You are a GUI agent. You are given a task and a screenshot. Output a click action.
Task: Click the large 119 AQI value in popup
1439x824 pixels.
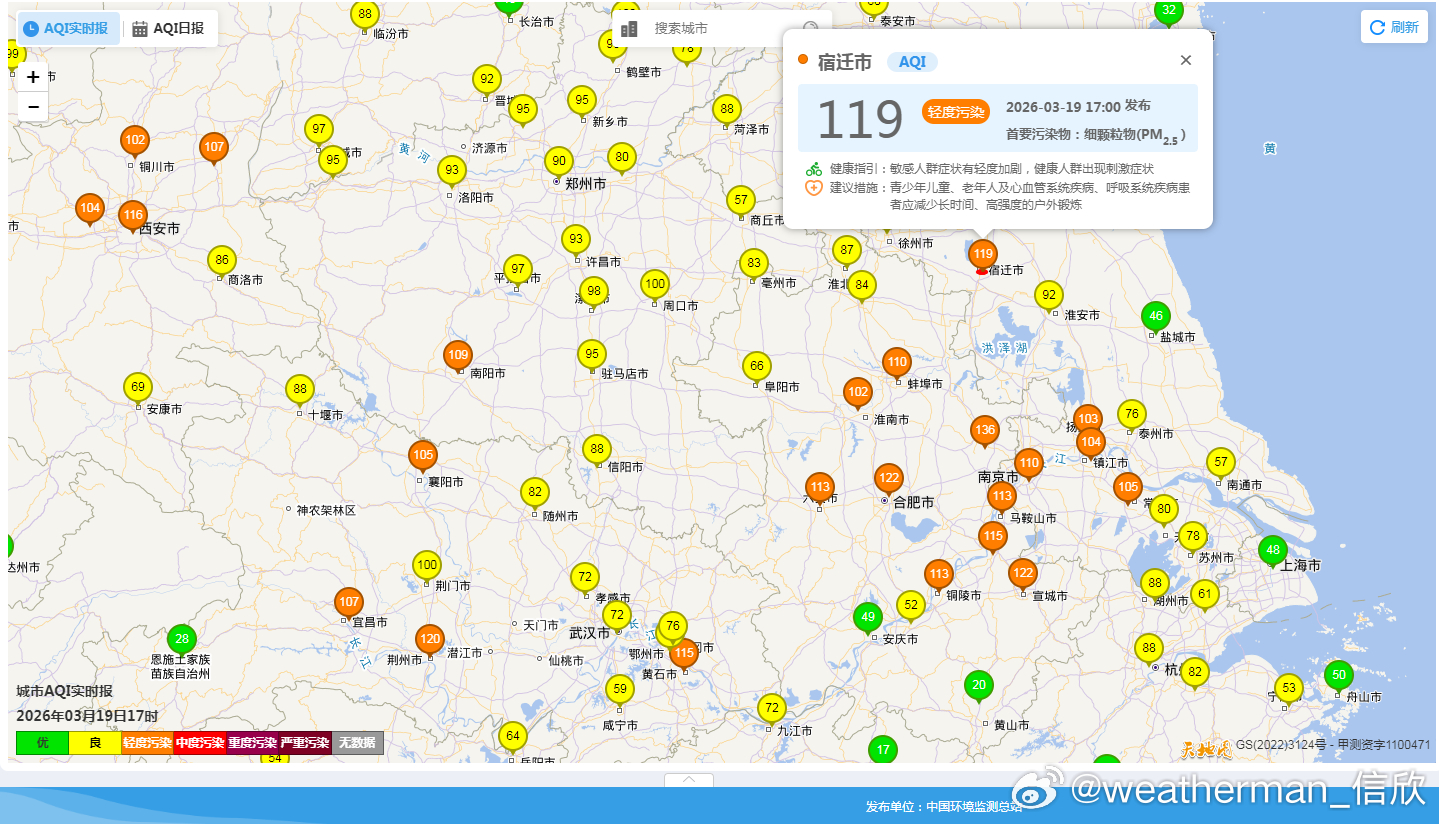[860, 119]
